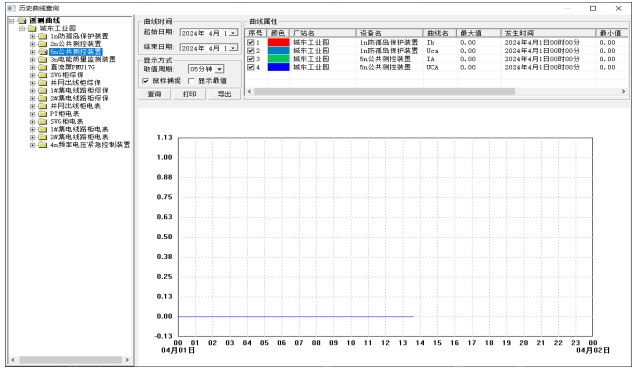Click the red color swatch of curve 1

point(279,42)
